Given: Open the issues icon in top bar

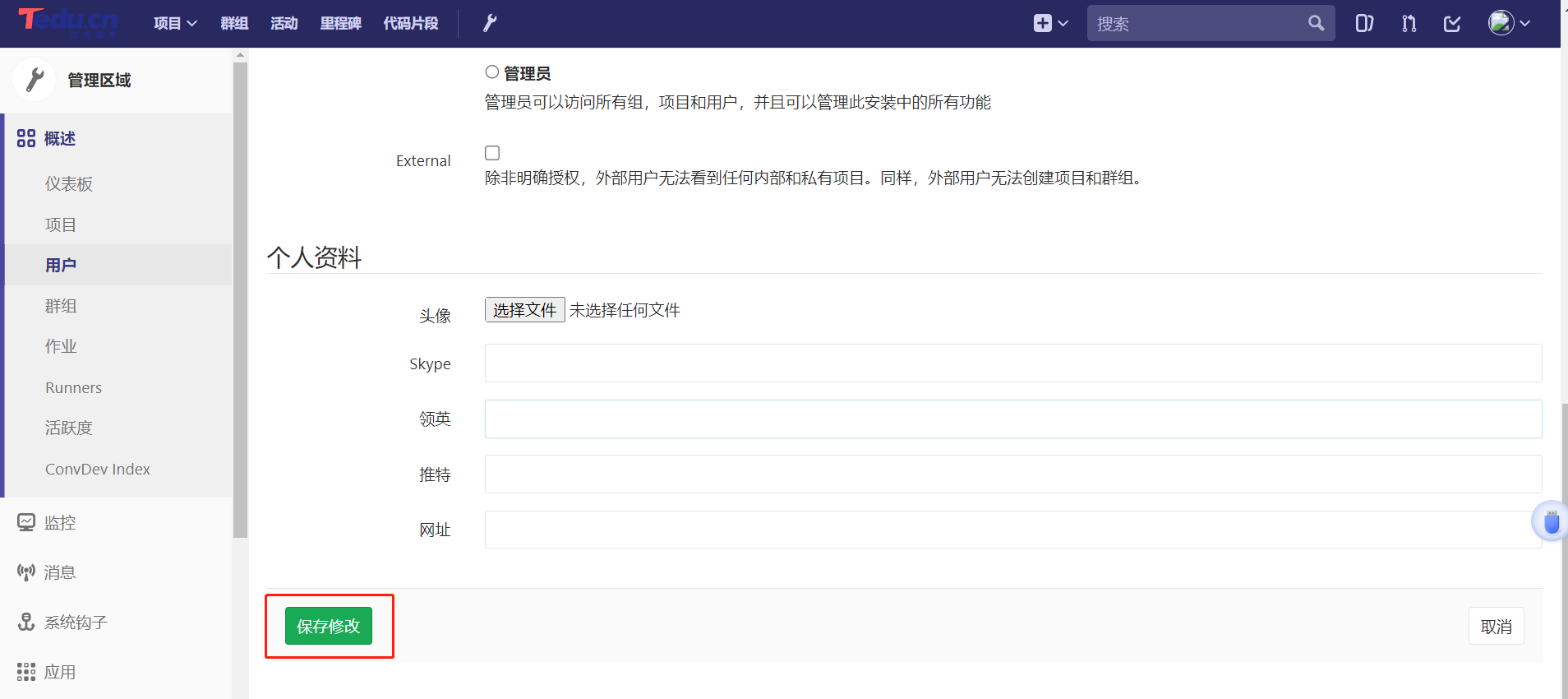Looking at the screenshot, I should pos(1364,23).
